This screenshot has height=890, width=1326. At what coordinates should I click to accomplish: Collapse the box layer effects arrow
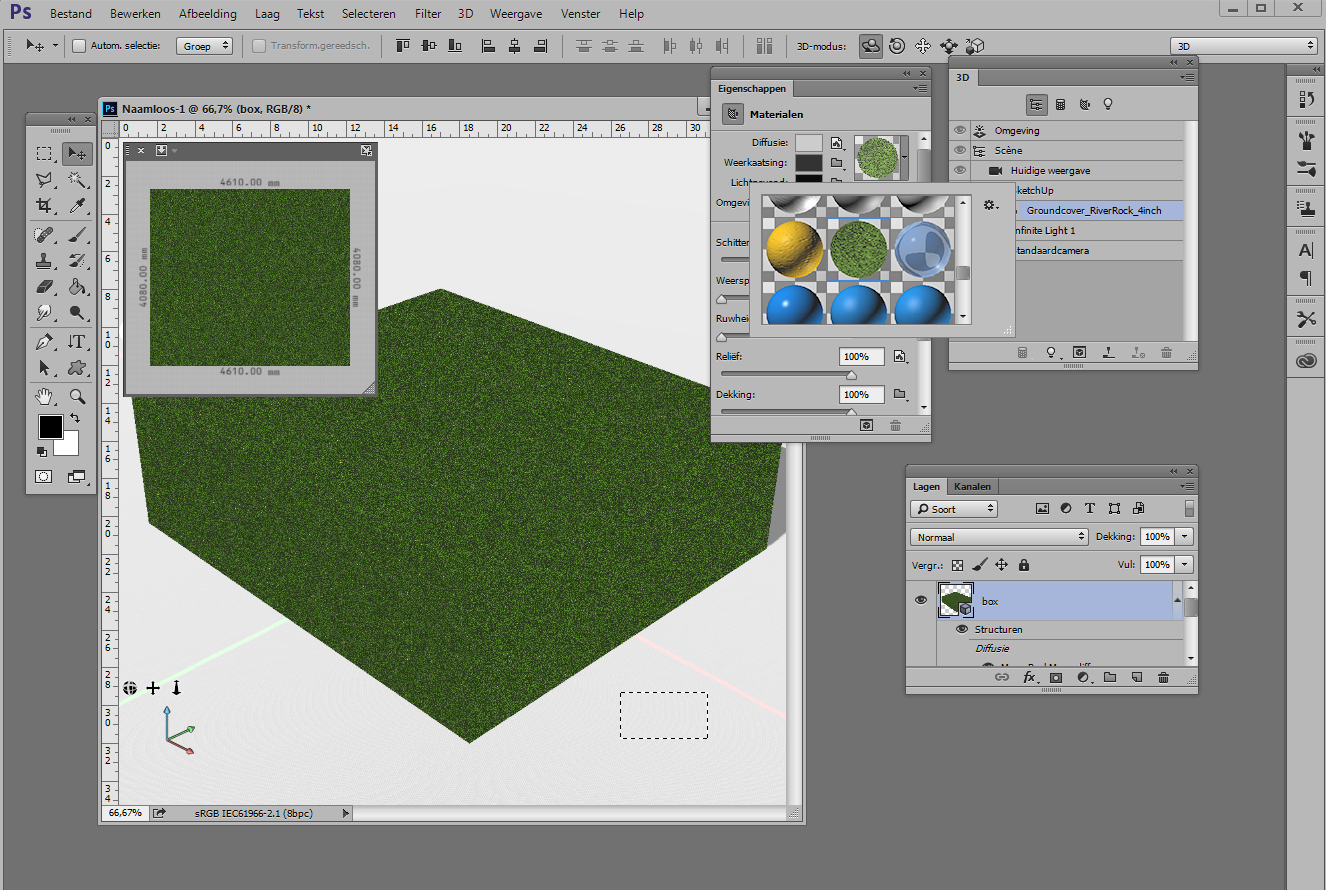tap(1176, 601)
